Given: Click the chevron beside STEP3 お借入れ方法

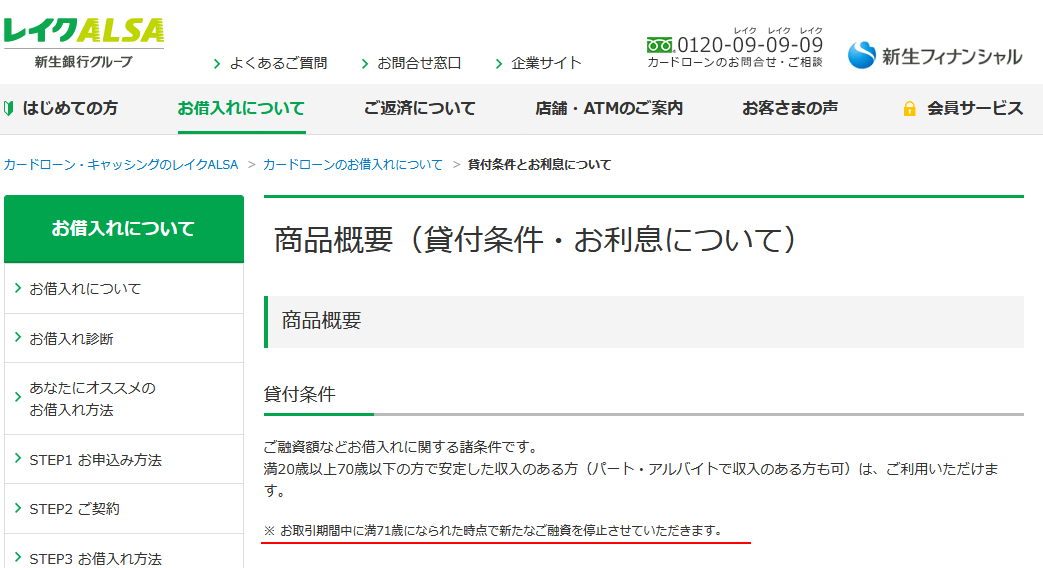Looking at the screenshot, I should [18, 557].
